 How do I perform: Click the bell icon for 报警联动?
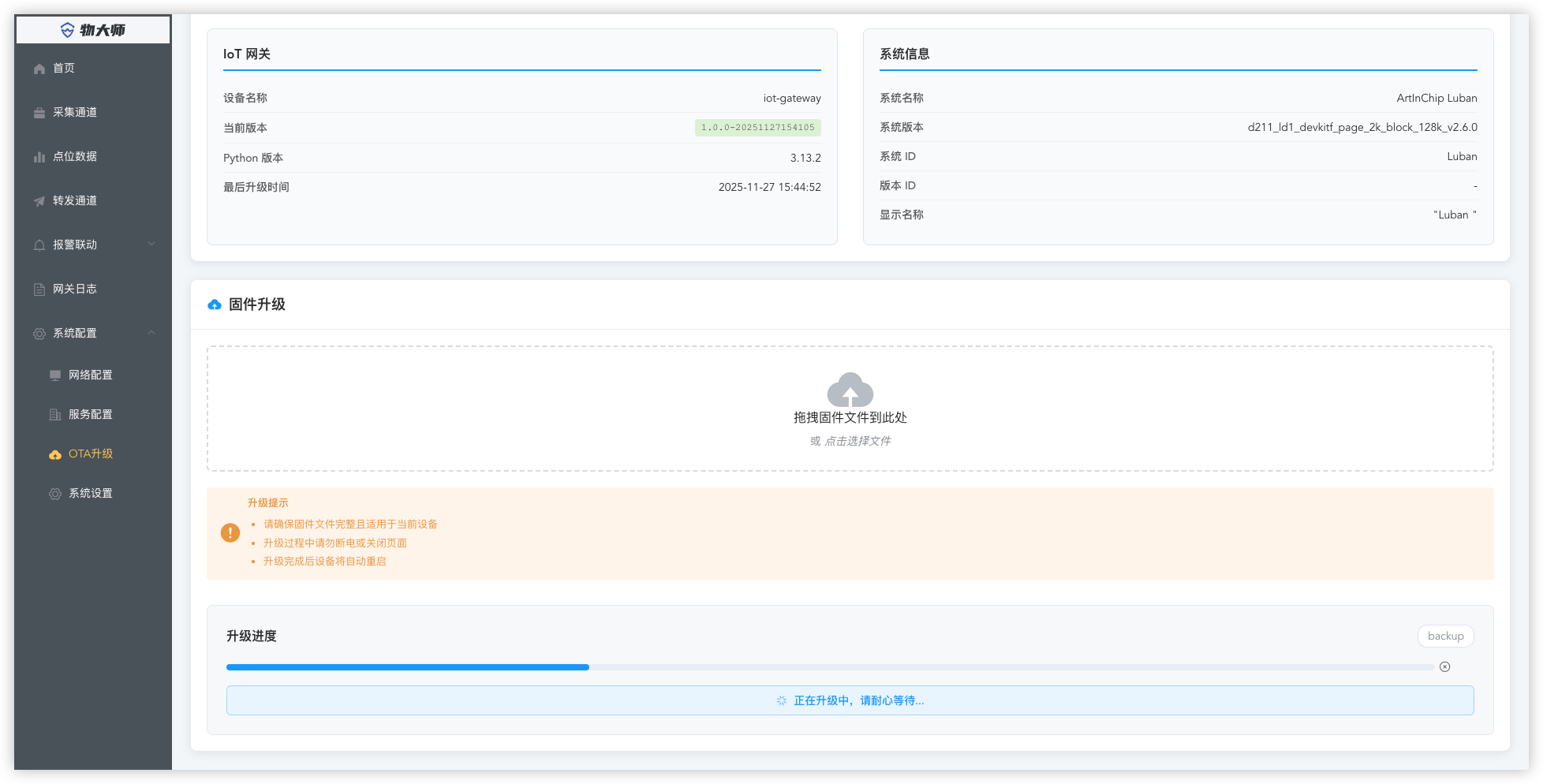coord(39,245)
